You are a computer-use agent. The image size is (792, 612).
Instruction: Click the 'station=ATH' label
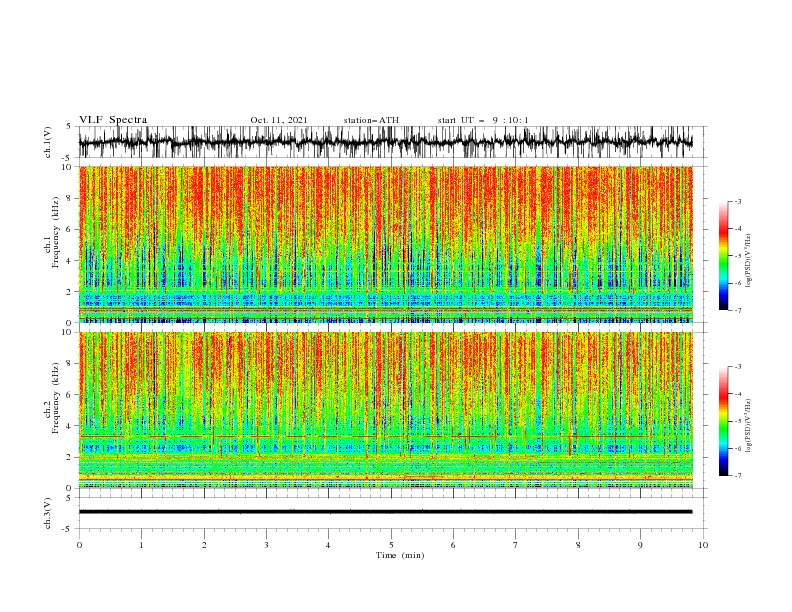371,120
